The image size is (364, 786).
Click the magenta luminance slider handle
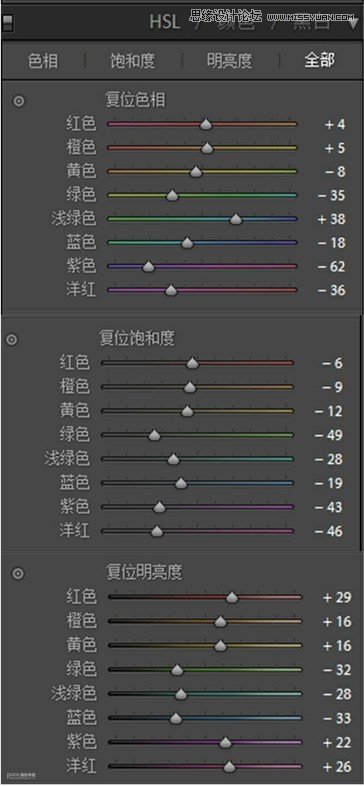pyautogui.click(x=229, y=766)
